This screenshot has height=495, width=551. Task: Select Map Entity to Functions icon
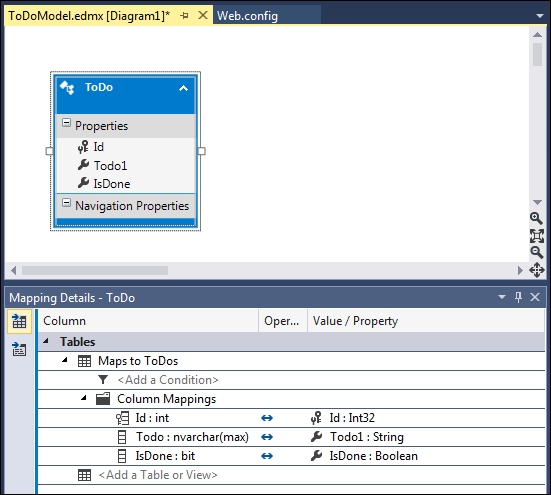[19, 350]
